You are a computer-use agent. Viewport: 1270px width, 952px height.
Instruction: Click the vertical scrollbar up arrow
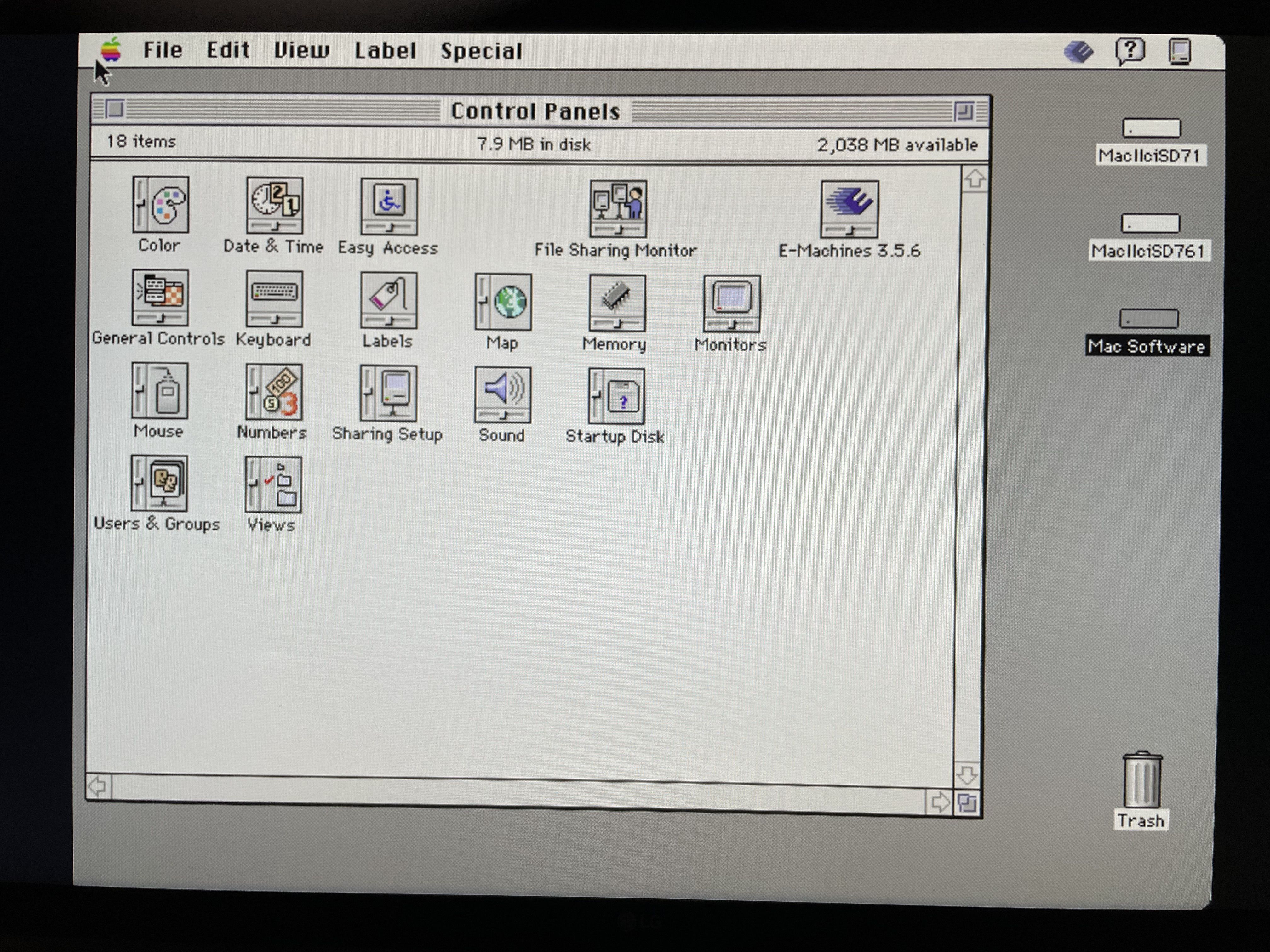tap(974, 179)
